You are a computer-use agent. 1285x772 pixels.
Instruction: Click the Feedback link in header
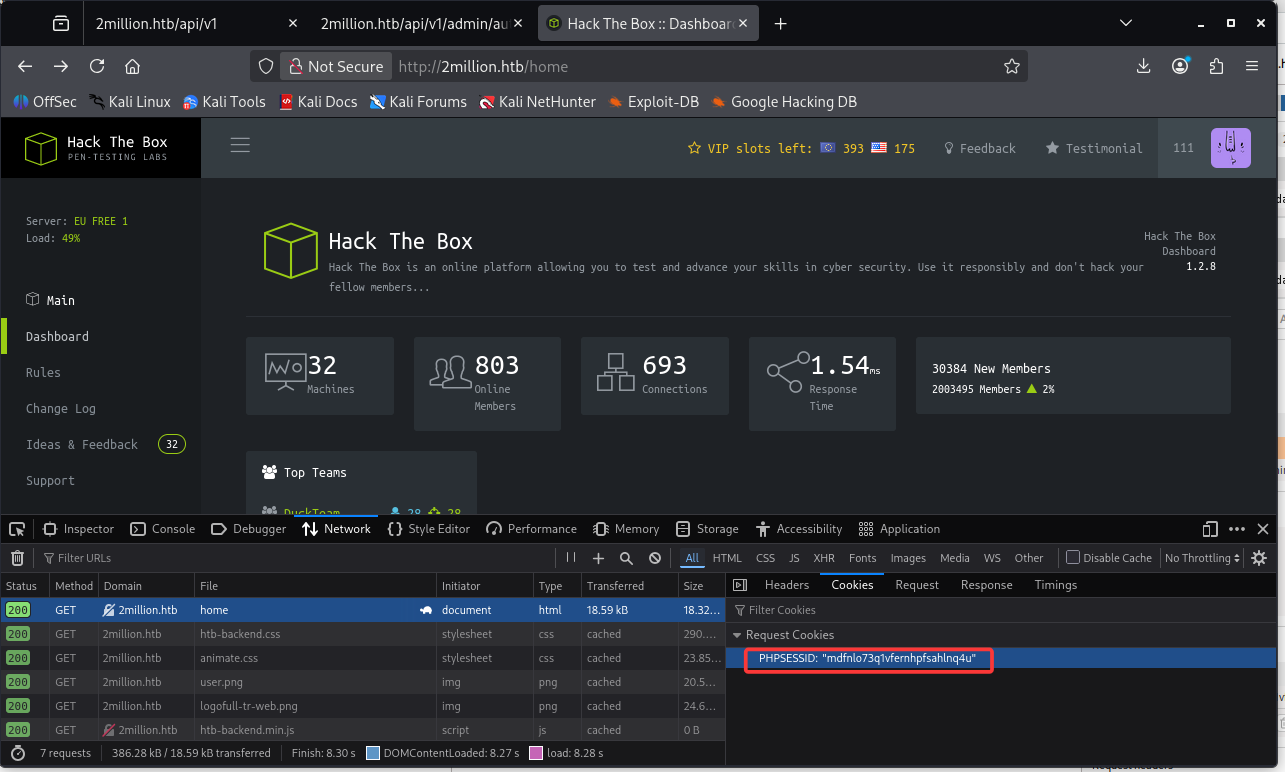pyautogui.click(x=987, y=148)
